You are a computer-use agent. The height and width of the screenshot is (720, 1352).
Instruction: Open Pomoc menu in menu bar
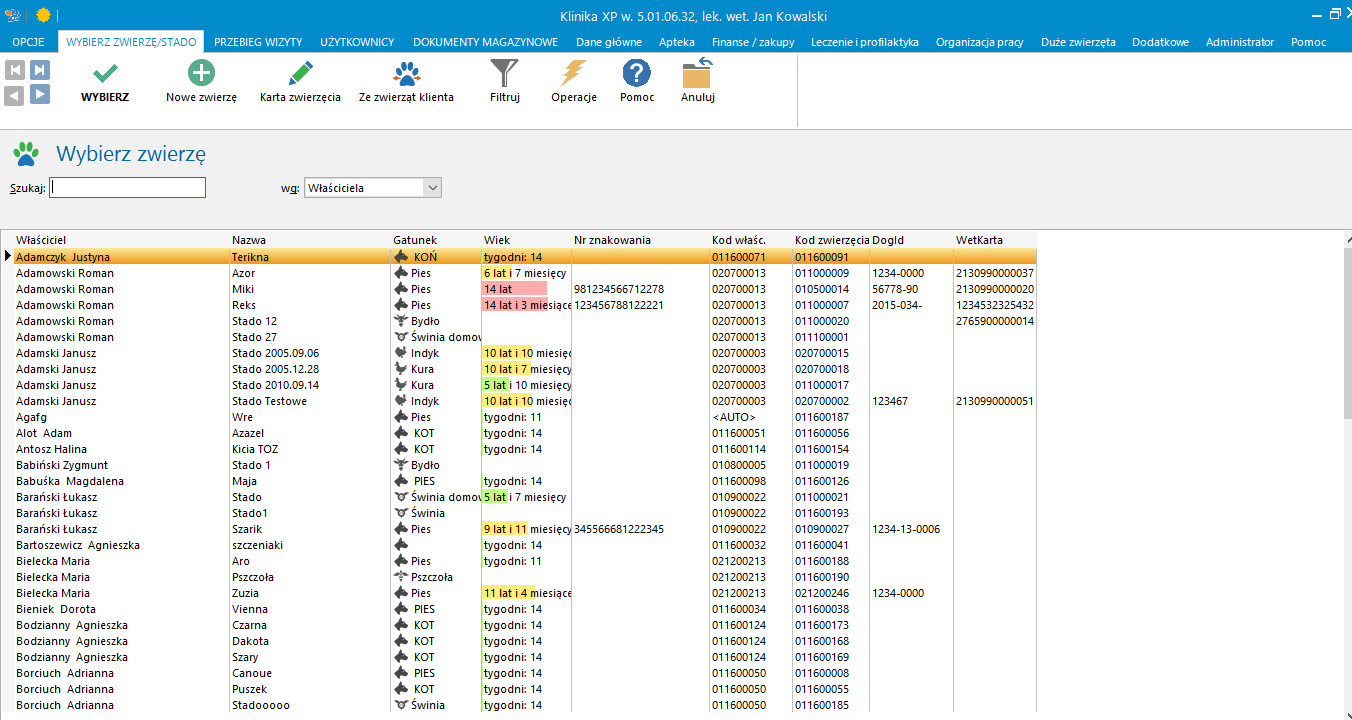point(1309,42)
